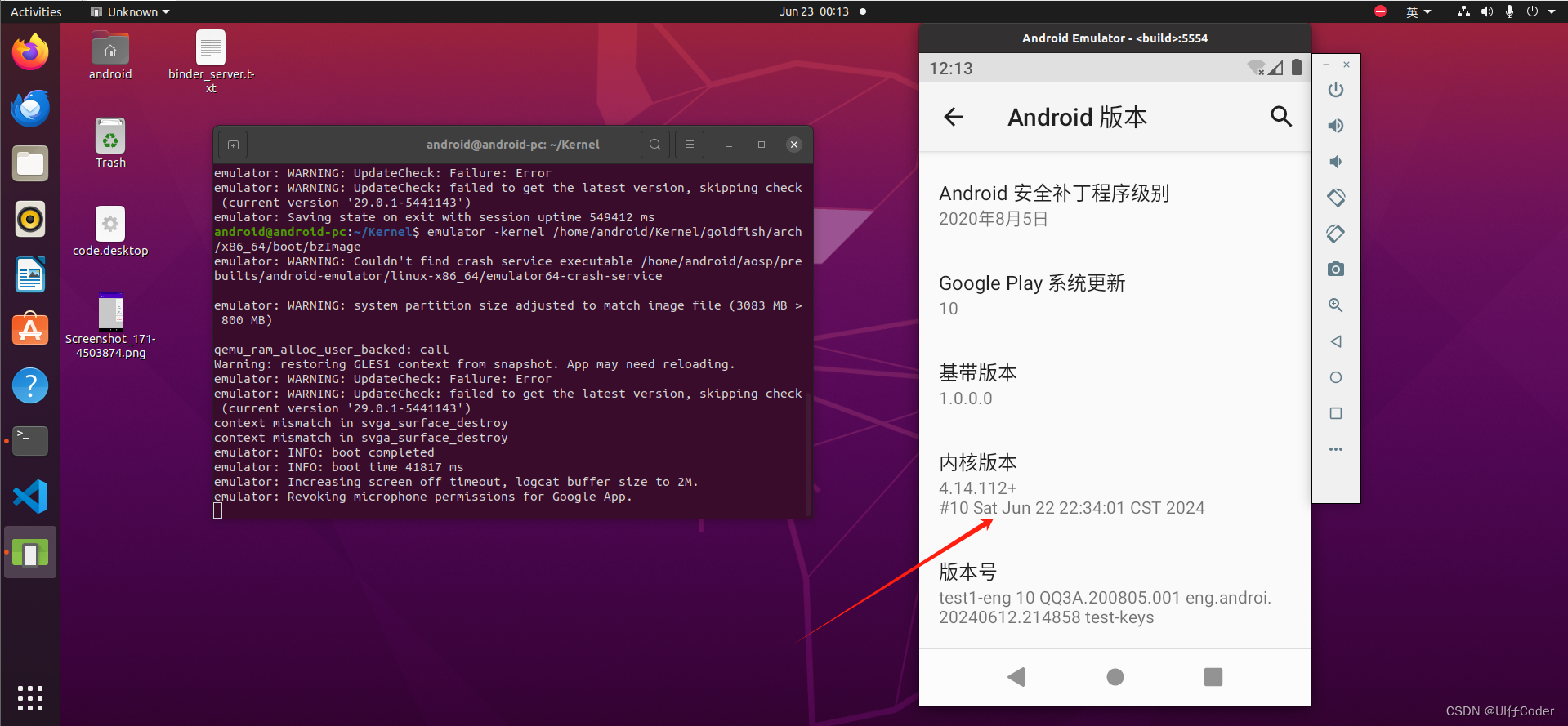Image resolution: width=1568 pixels, height=726 pixels.
Task: Tap the Google Play 系统更新 entry
Action: pos(1115,295)
